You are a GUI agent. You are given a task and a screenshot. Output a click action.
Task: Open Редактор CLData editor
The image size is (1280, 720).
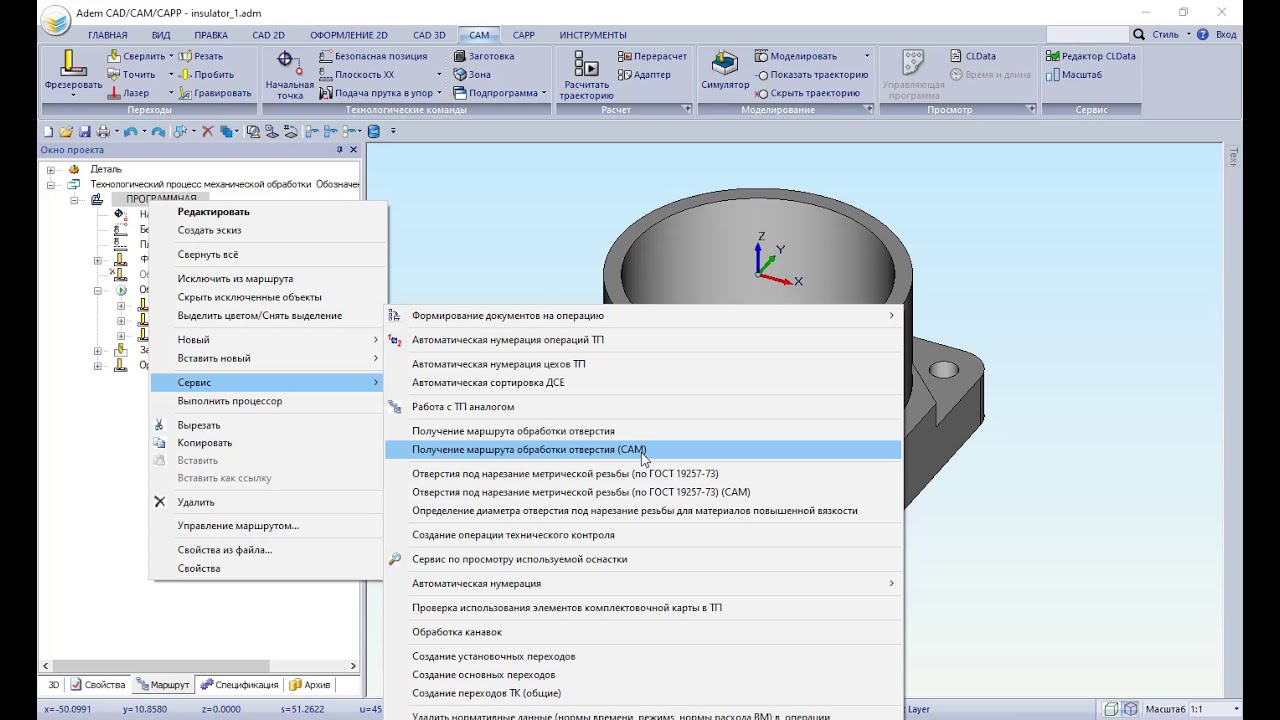pyautogui.click(x=1090, y=56)
